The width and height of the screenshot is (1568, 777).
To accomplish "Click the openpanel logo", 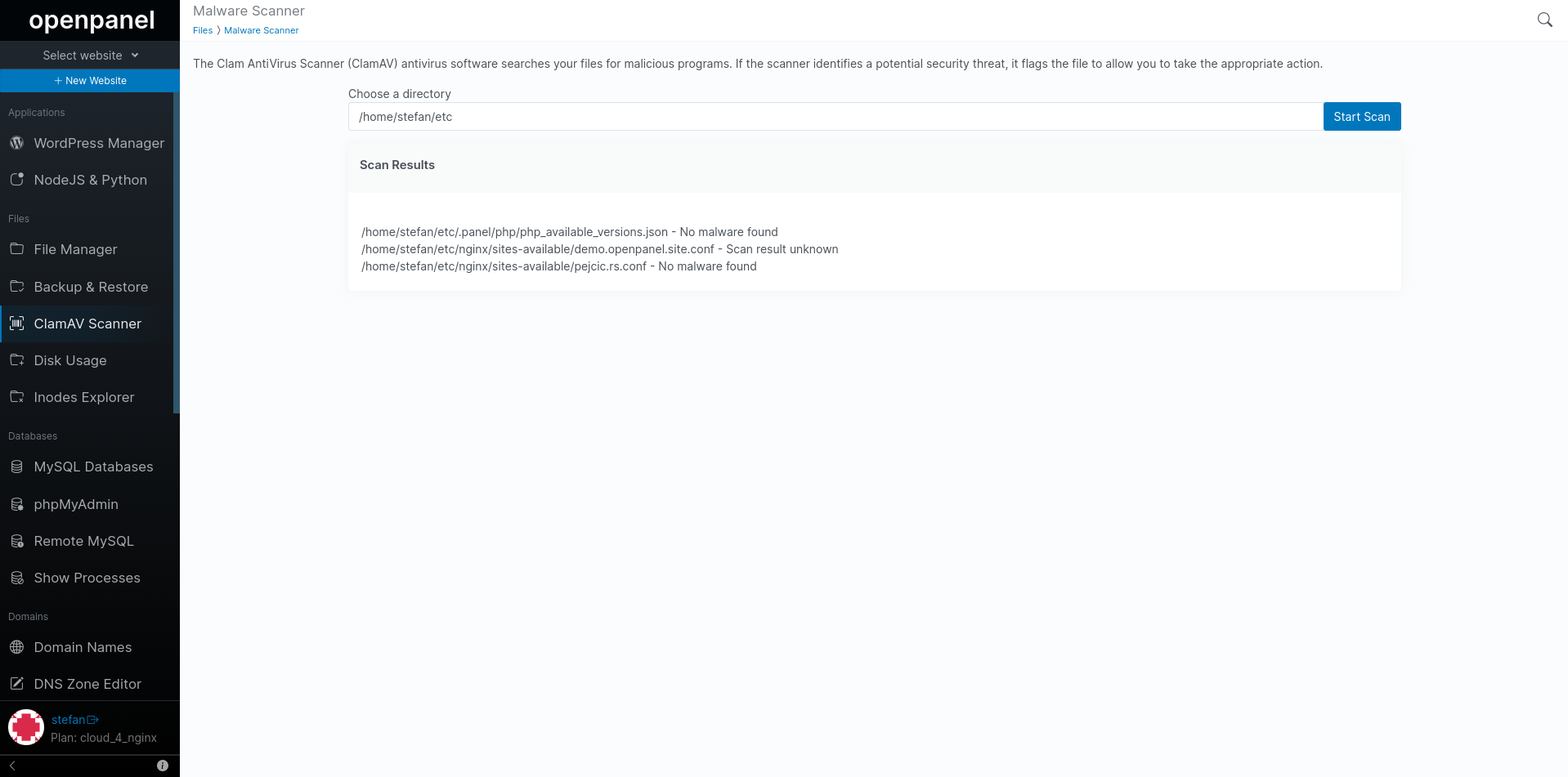I will [x=92, y=20].
